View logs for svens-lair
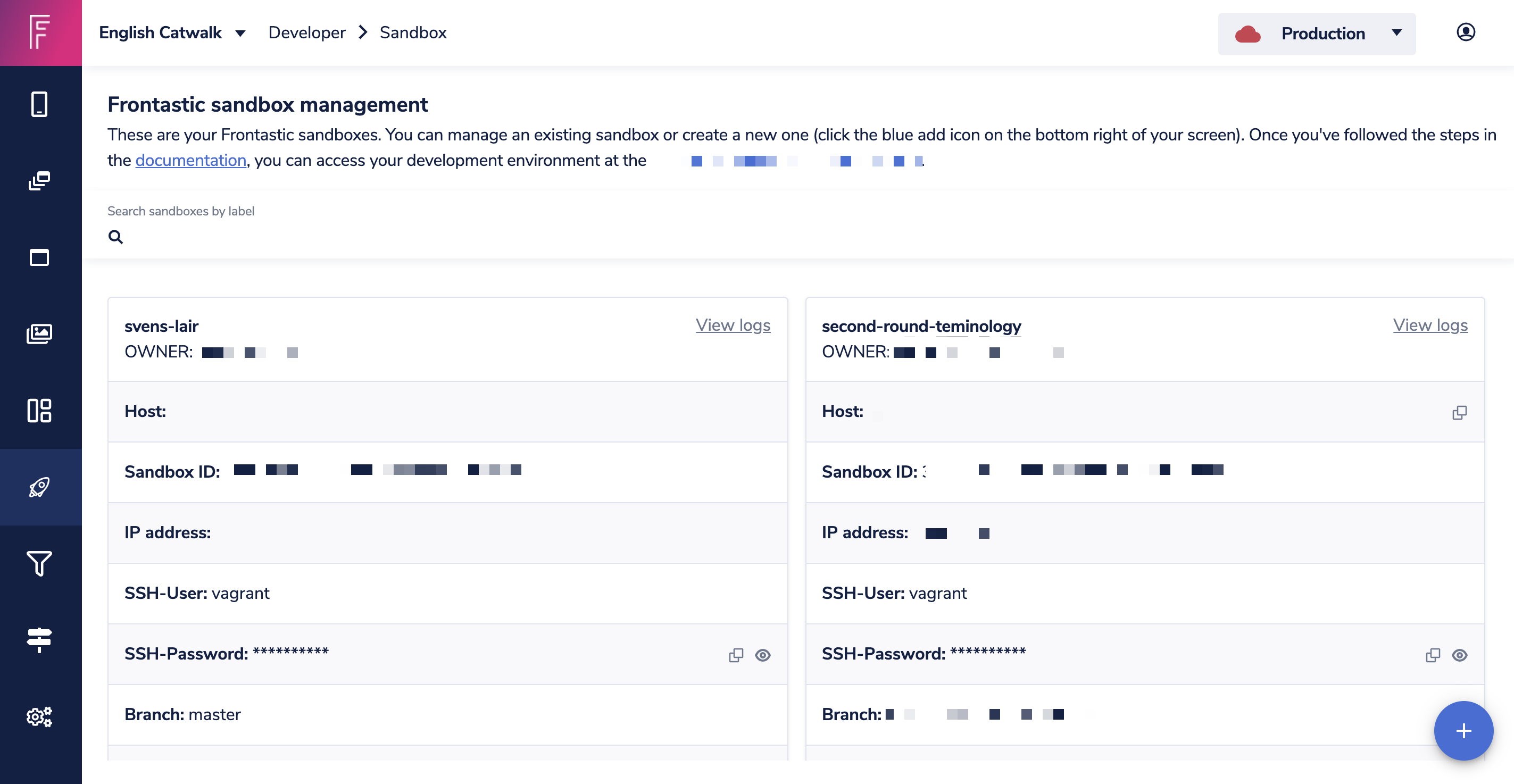The height and width of the screenshot is (784, 1514). click(733, 324)
